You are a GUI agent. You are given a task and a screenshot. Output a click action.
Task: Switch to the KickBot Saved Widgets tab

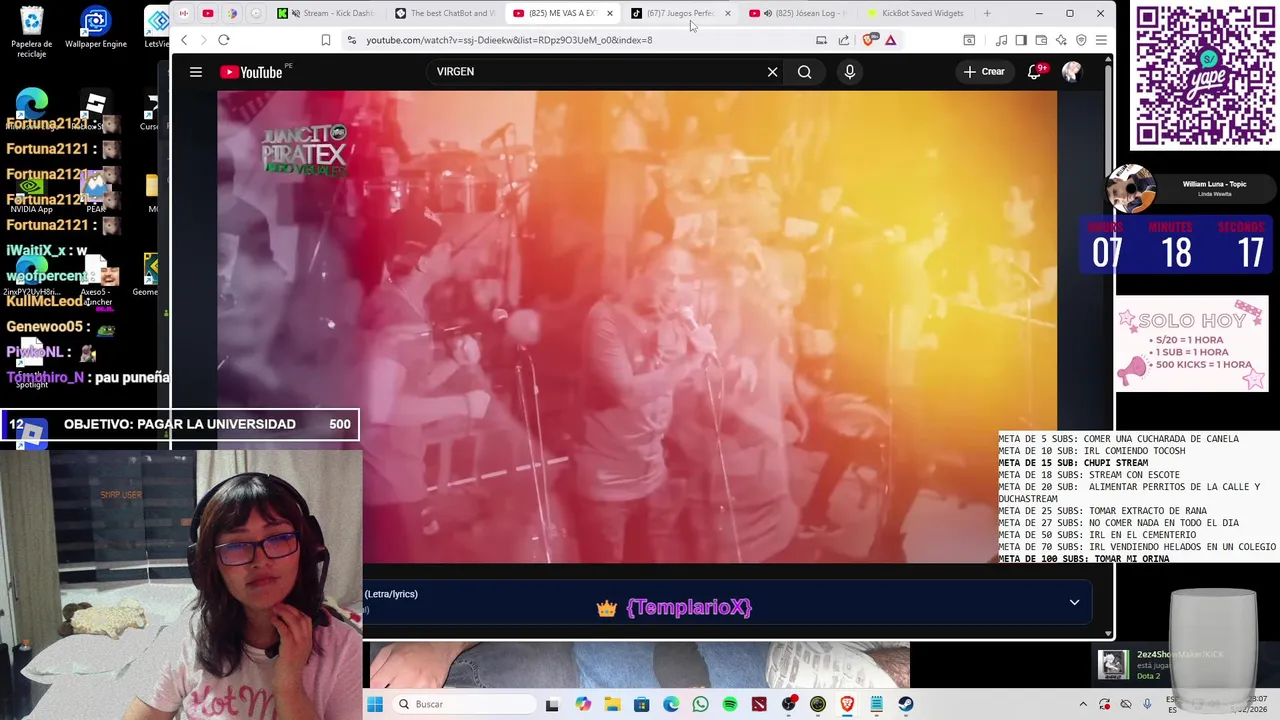click(x=916, y=13)
